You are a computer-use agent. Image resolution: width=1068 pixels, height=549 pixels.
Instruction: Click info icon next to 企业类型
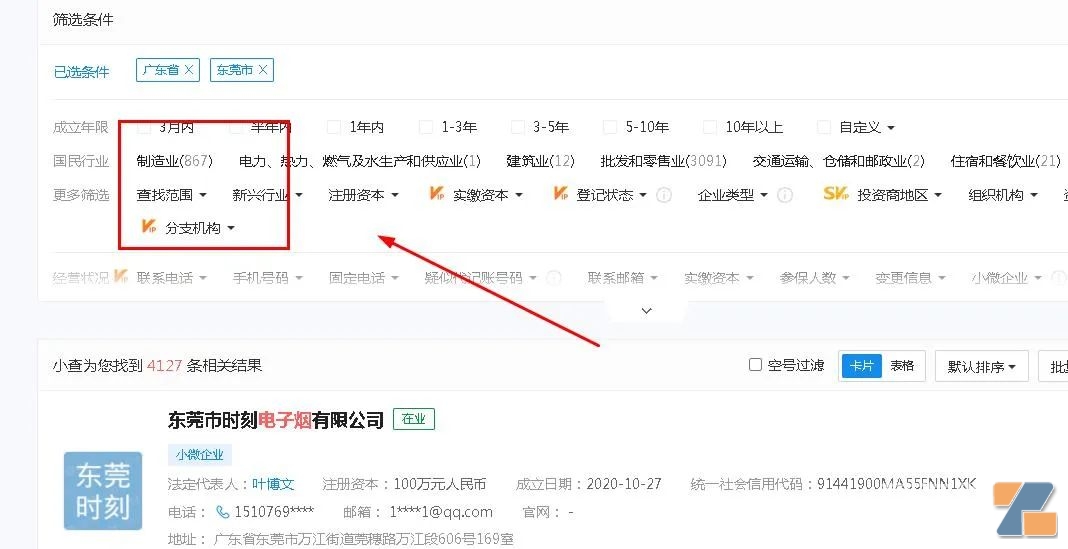[785, 195]
